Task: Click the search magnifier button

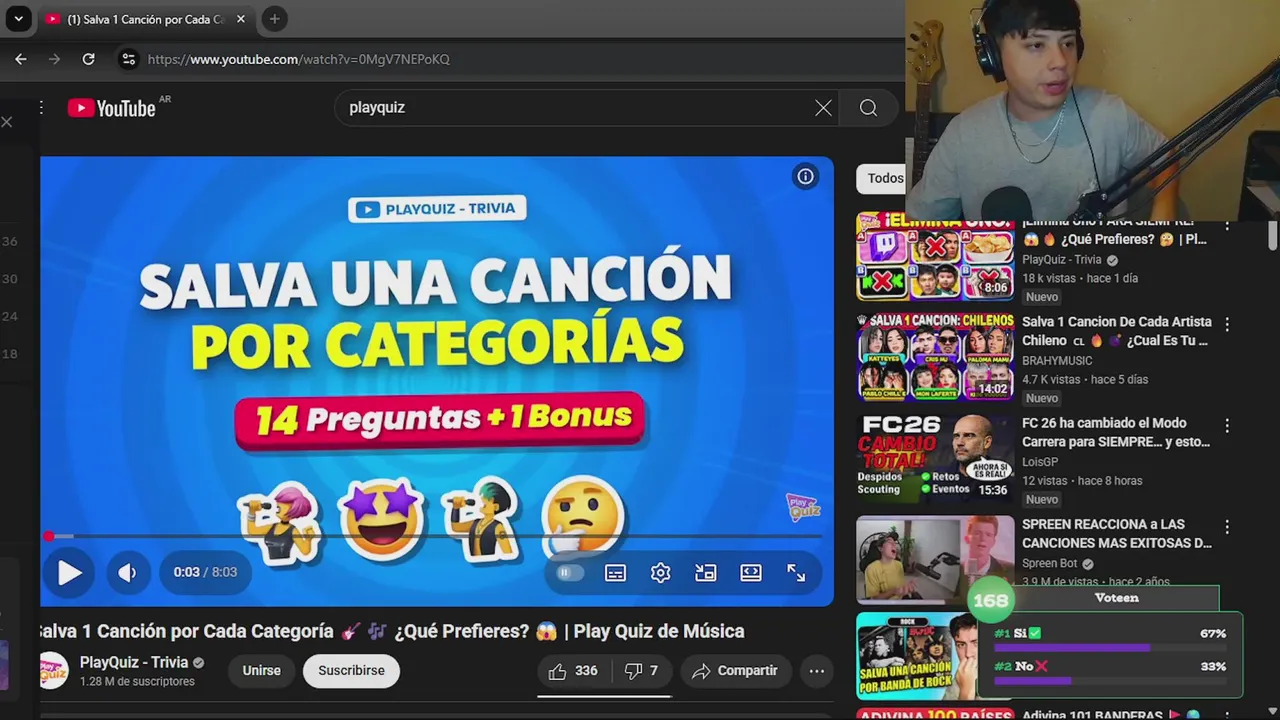Action: pos(868,108)
